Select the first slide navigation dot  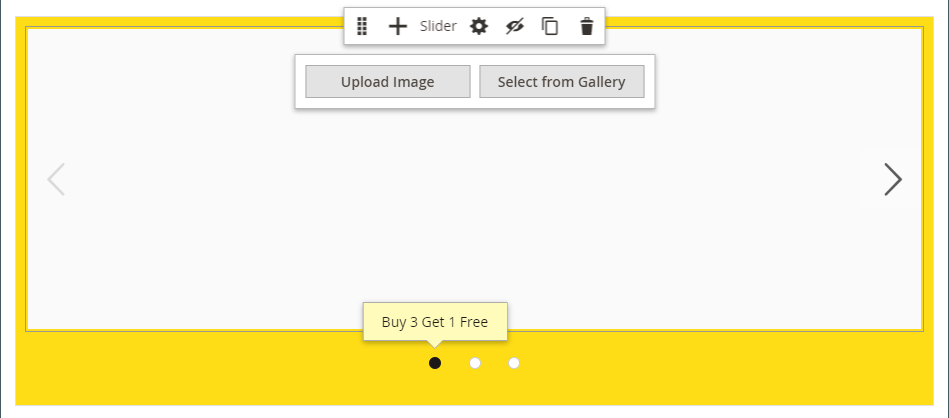(435, 363)
